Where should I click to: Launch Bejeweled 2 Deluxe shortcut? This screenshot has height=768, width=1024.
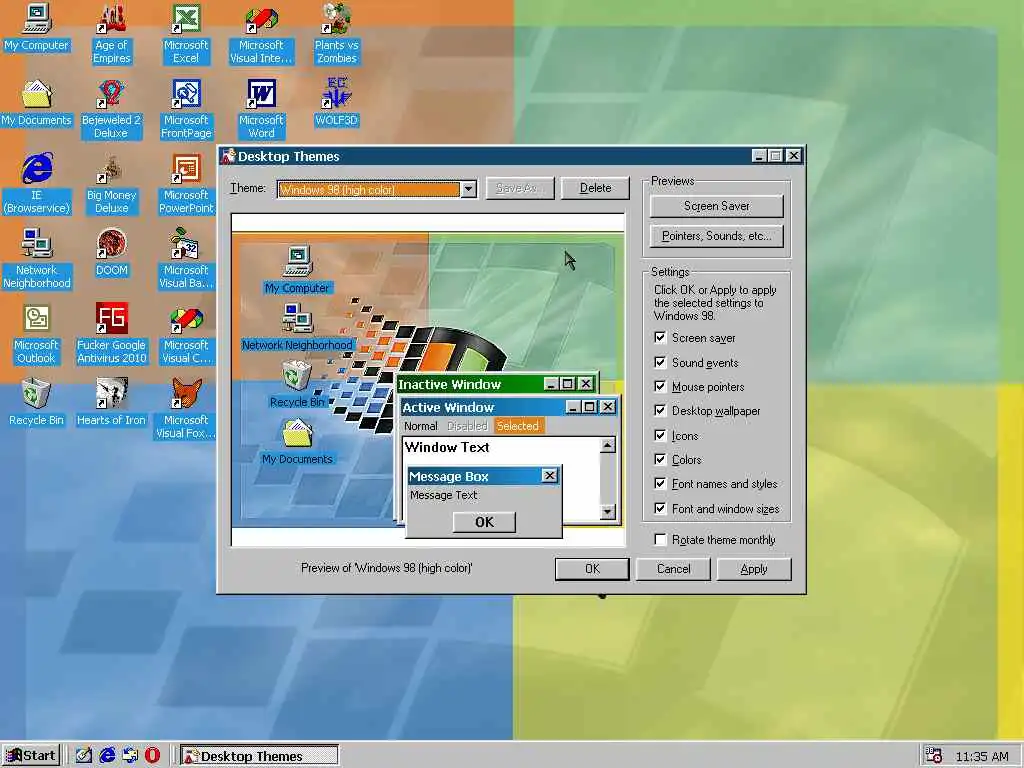click(x=111, y=108)
